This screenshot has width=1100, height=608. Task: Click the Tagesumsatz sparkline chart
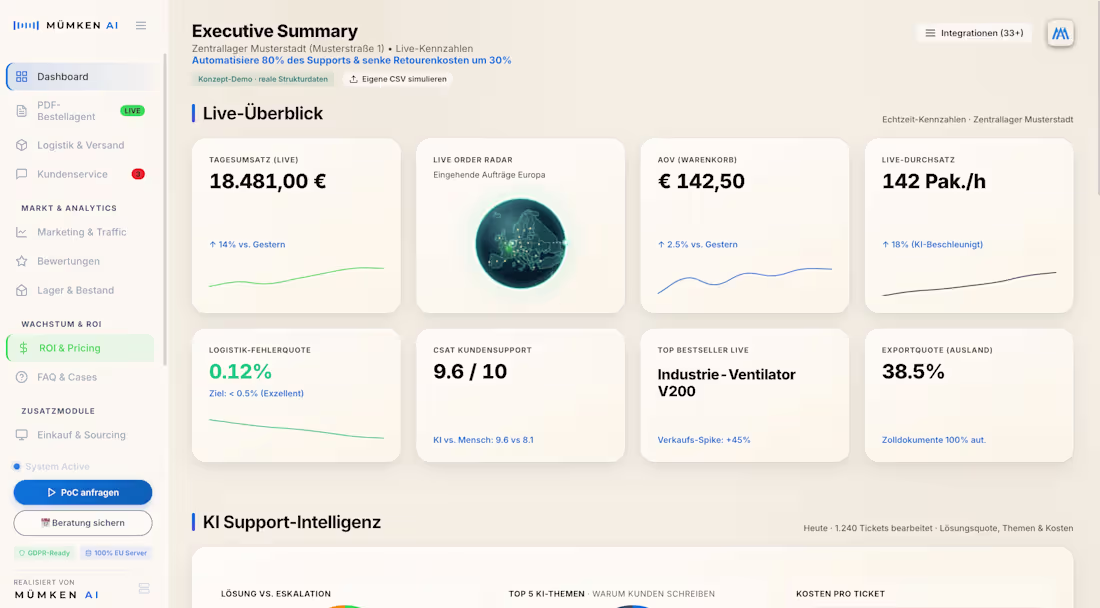click(296, 276)
